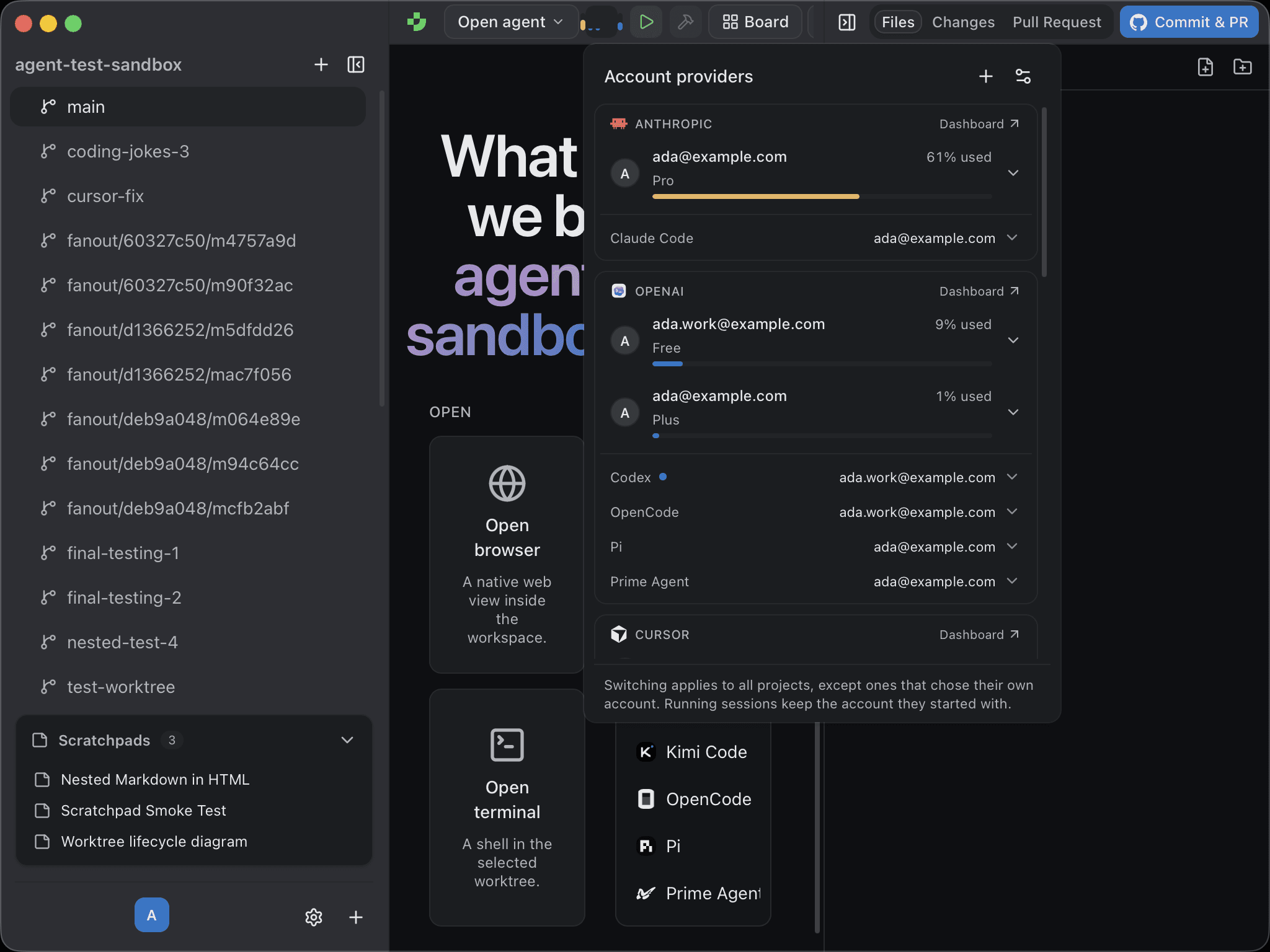Click the Plus plan 1% usage bar
Image resolution: width=1270 pixels, height=952 pixels.
[x=822, y=436]
